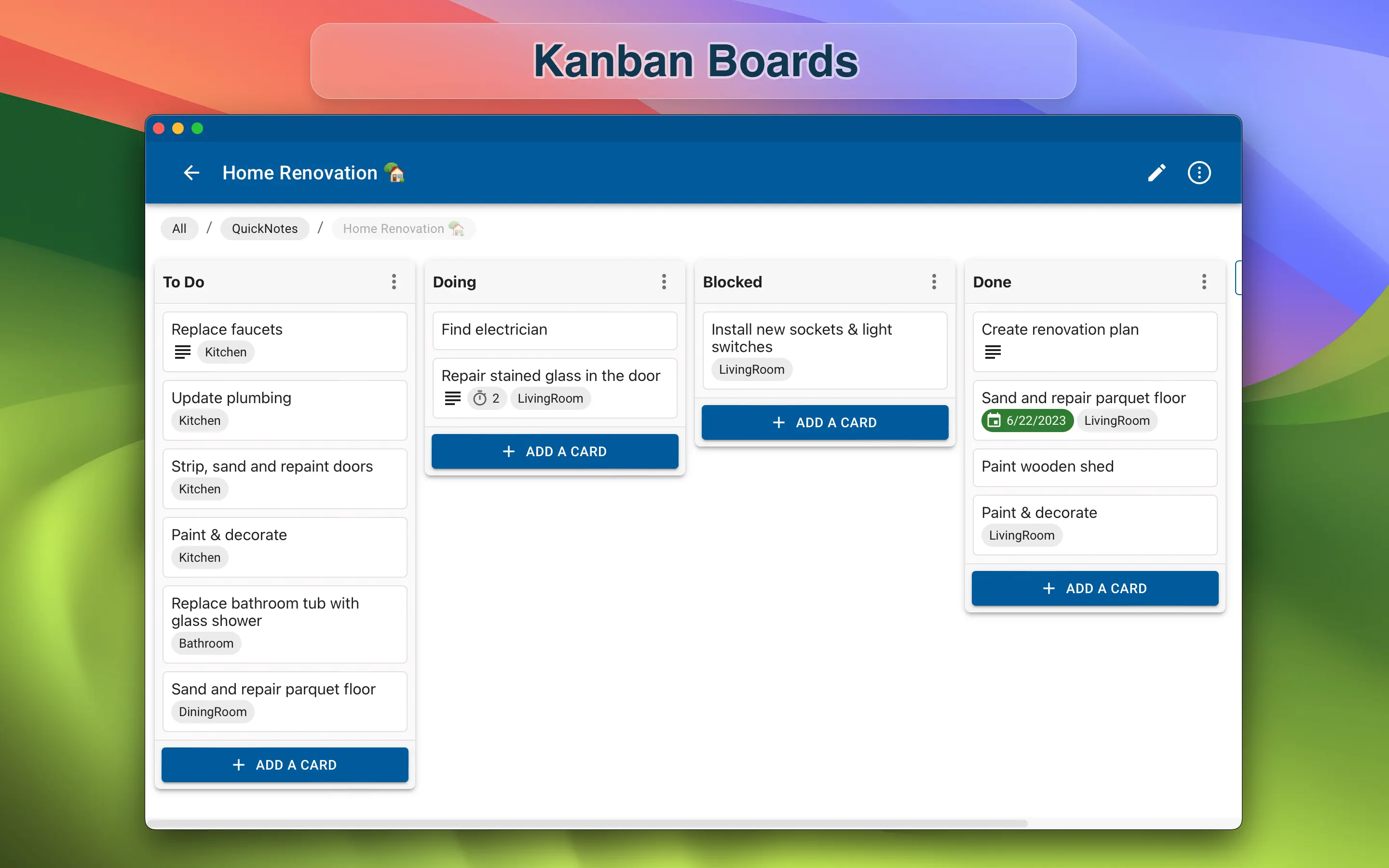The width and height of the screenshot is (1389, 868).
Task: Click the 6/22/2023 due date badge
Action: tap(1027, 421)
